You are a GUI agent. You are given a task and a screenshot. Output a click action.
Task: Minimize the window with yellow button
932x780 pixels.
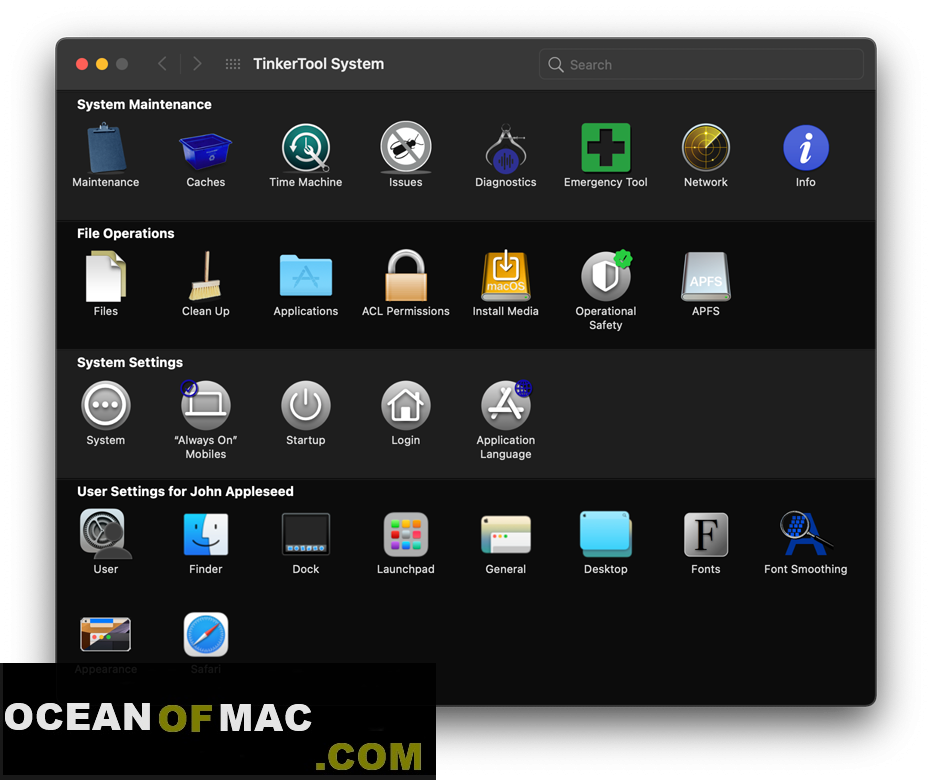pyautogui.click(x=102, y=64)
